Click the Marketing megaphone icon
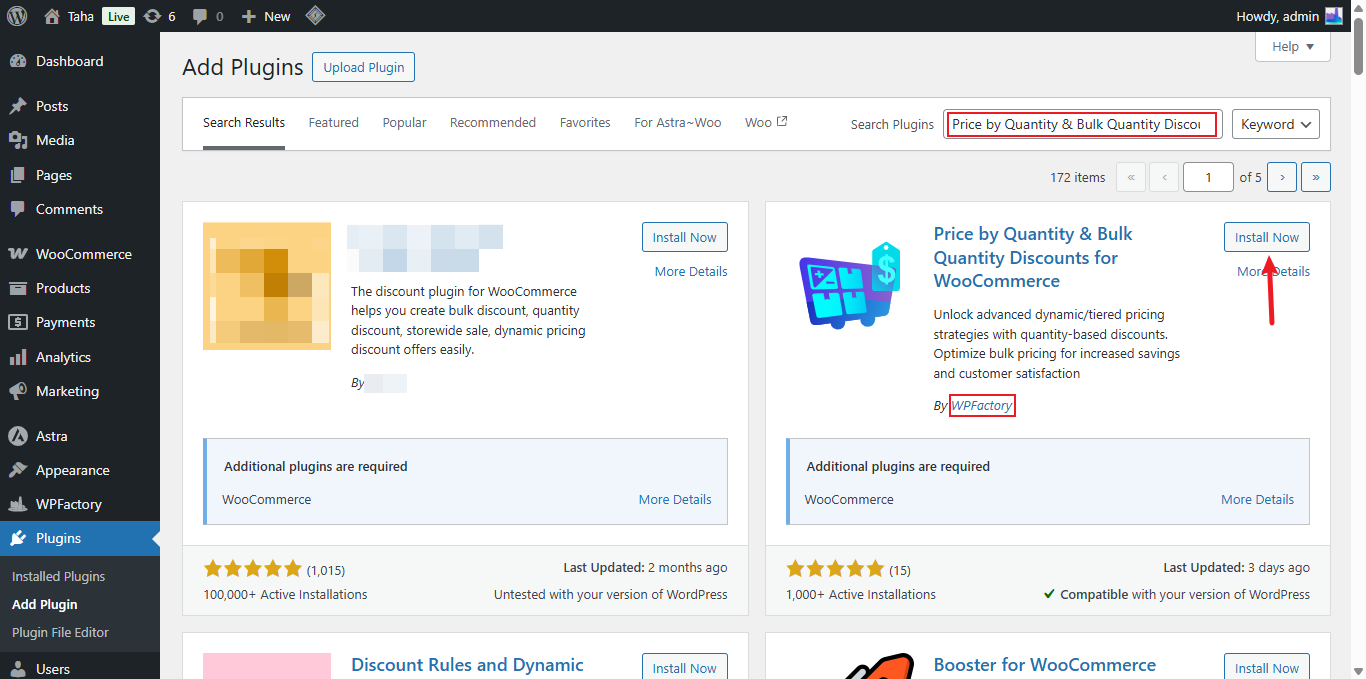This screenshot has height=679, width=1366. click(17, 391)
